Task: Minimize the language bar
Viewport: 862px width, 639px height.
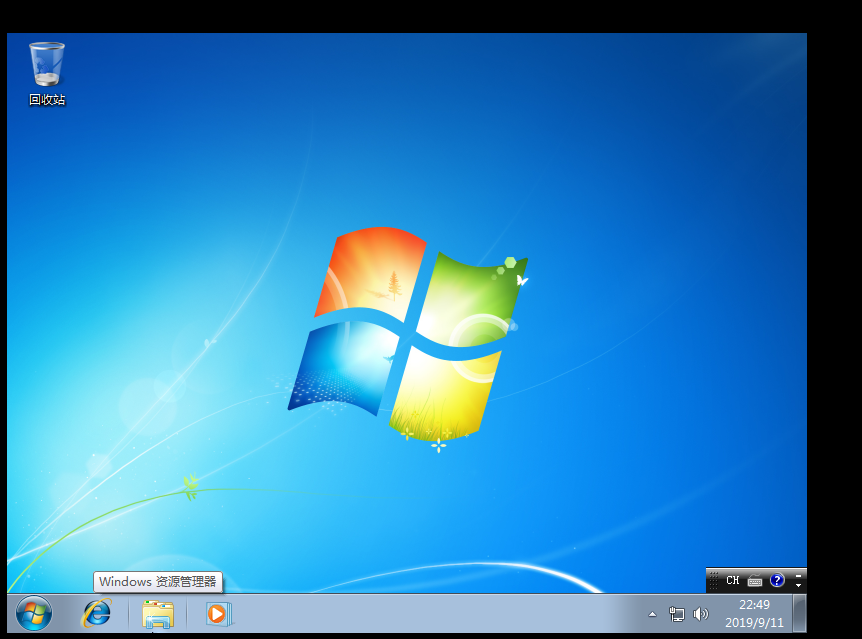Action: 798,576
